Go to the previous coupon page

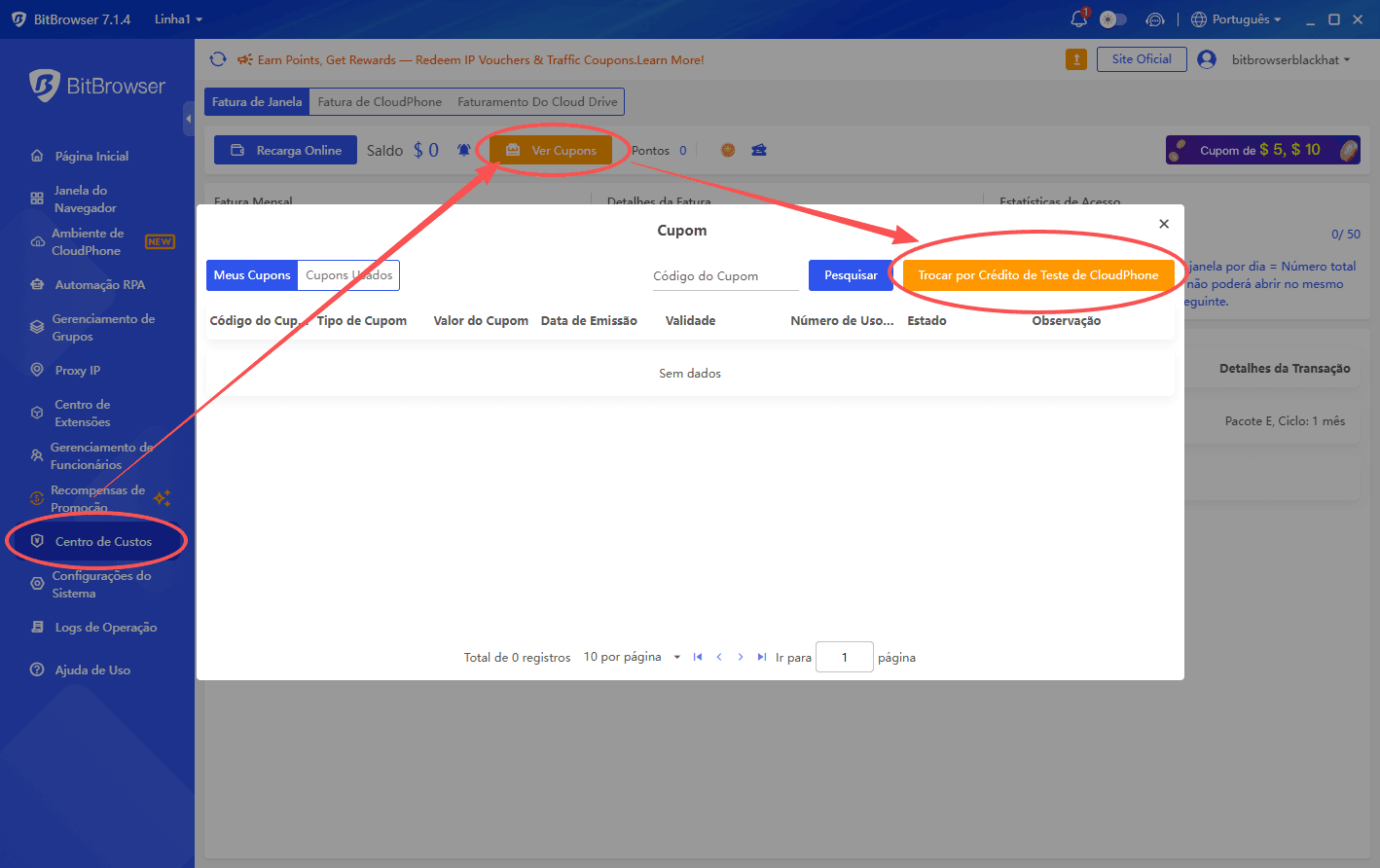click(719, 657)
